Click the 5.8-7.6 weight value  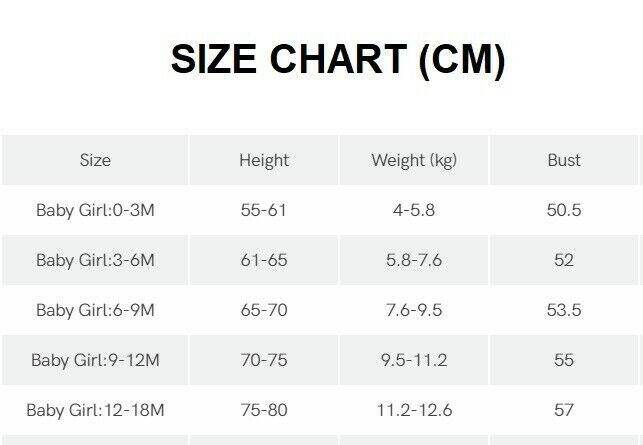point(414,260)
